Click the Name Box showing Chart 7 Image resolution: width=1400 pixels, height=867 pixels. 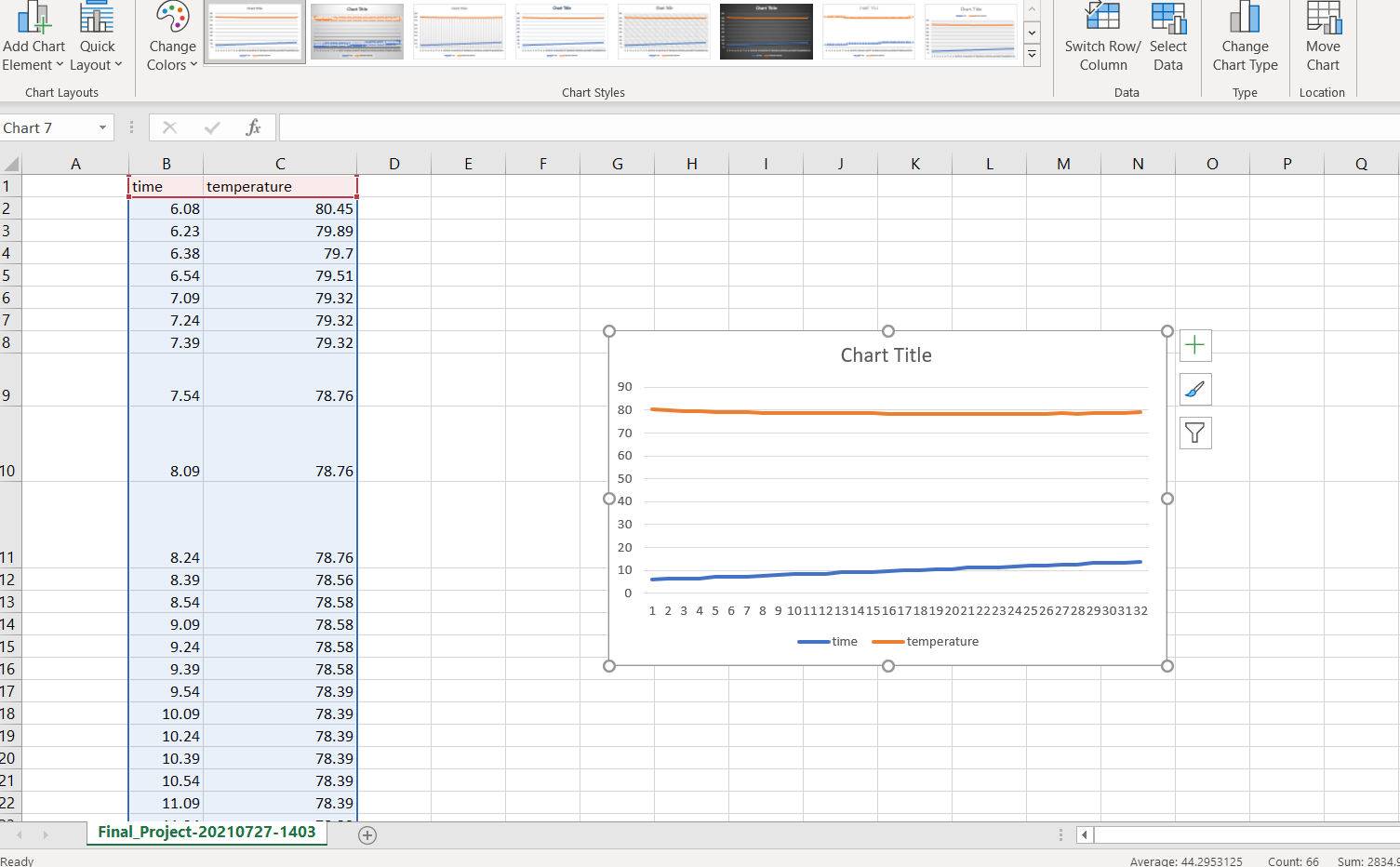click(48, 127)
